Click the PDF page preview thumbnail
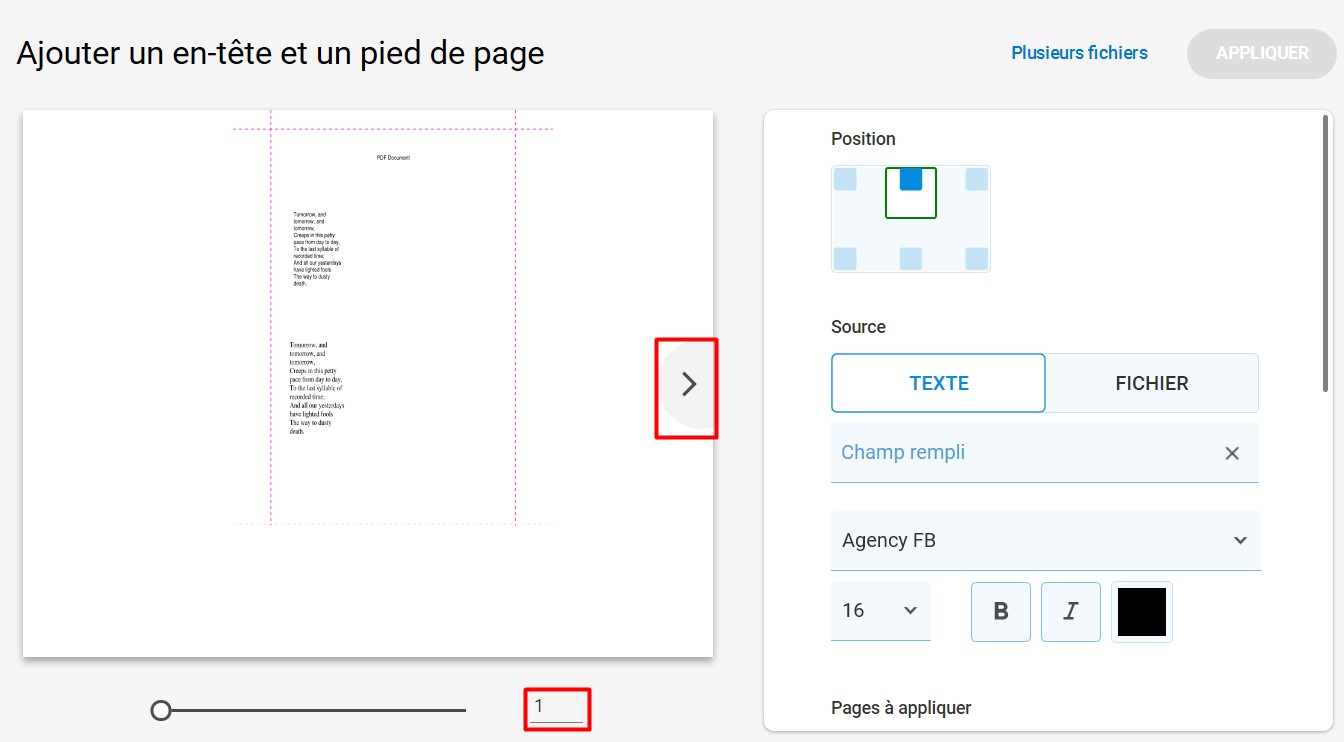The height and width of the screenshot is (742, 1344). coord(368,384)
